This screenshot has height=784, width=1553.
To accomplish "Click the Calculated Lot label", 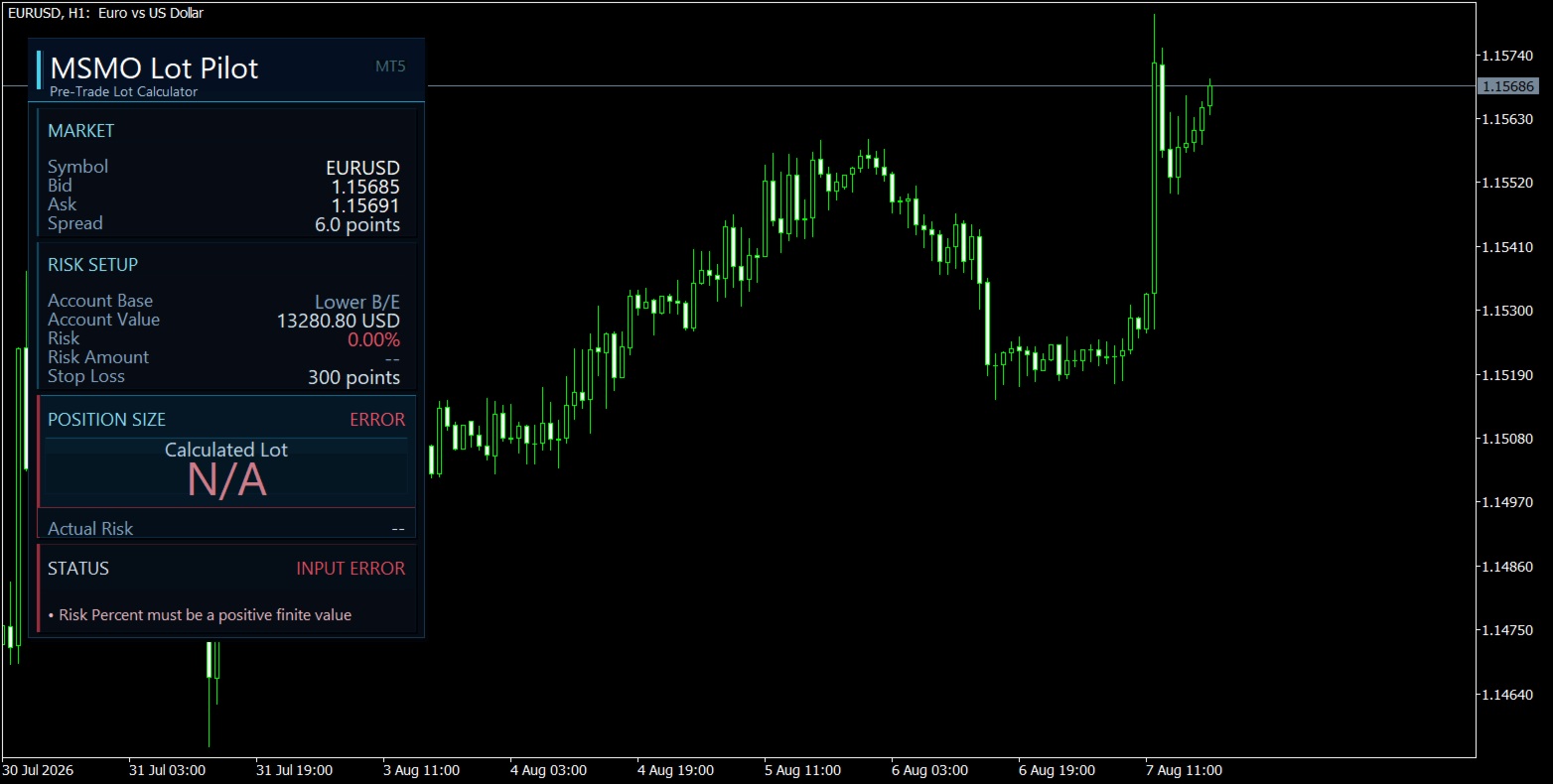I will pos(226,450).
